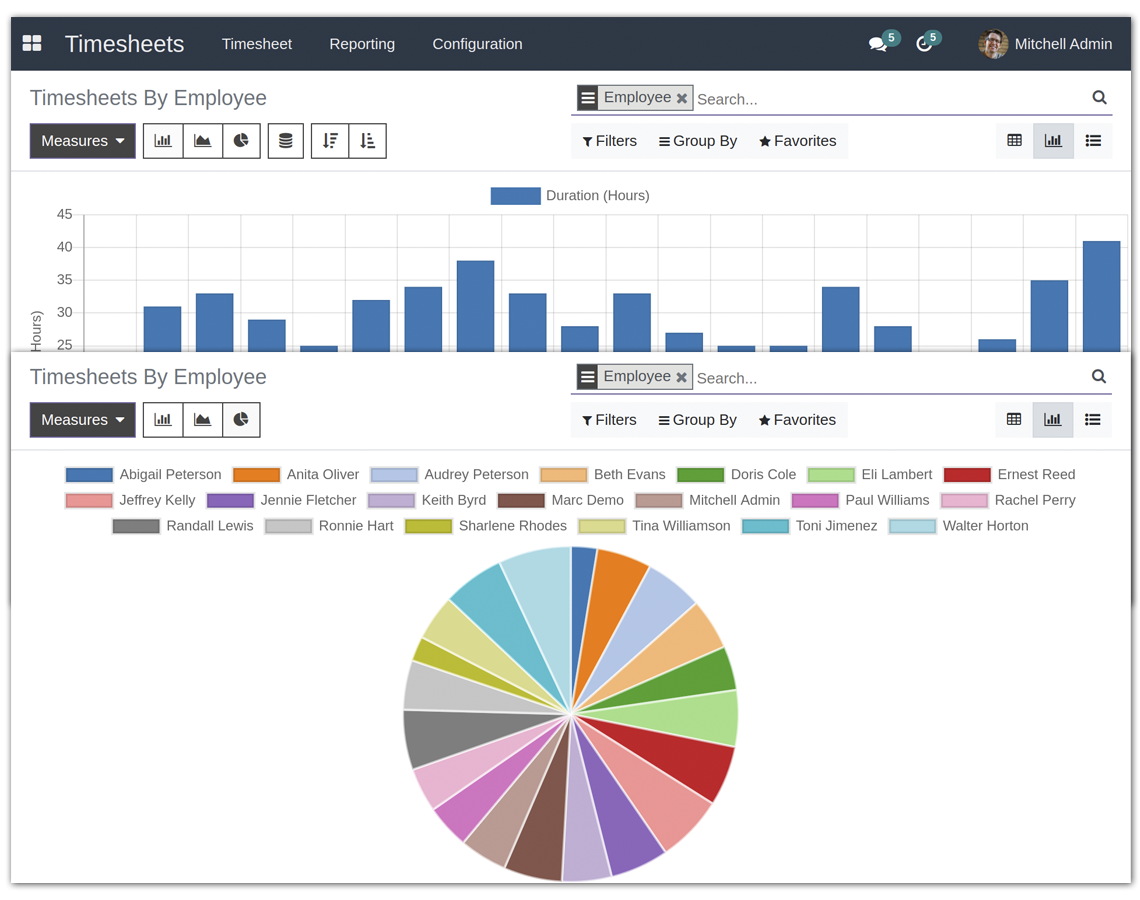The height and width of the screenshot is (900, 1140).
Task: Switch to pivot view in lower panel
Action: click(1014, 420)
